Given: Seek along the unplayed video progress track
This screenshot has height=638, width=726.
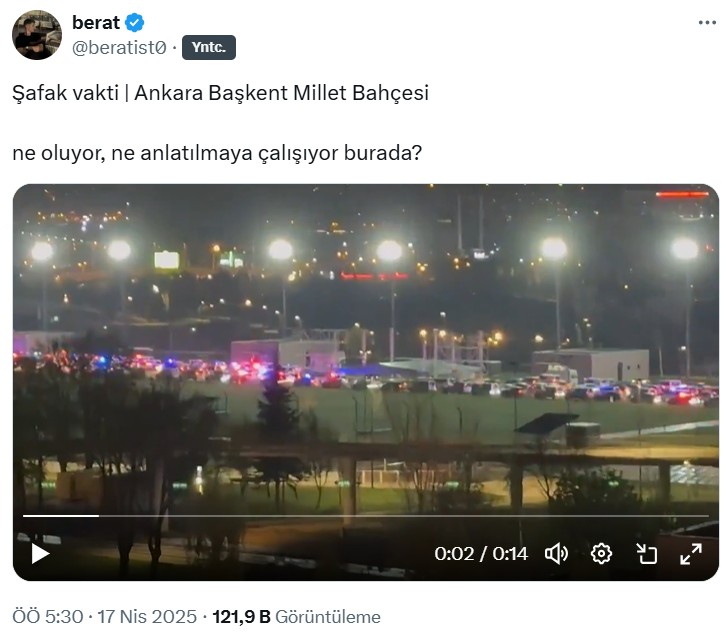Looking at the screenshot, I should (404, 515).
